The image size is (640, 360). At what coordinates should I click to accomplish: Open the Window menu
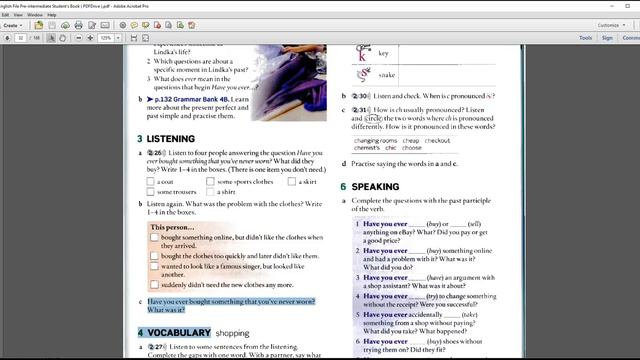[35, 15]
